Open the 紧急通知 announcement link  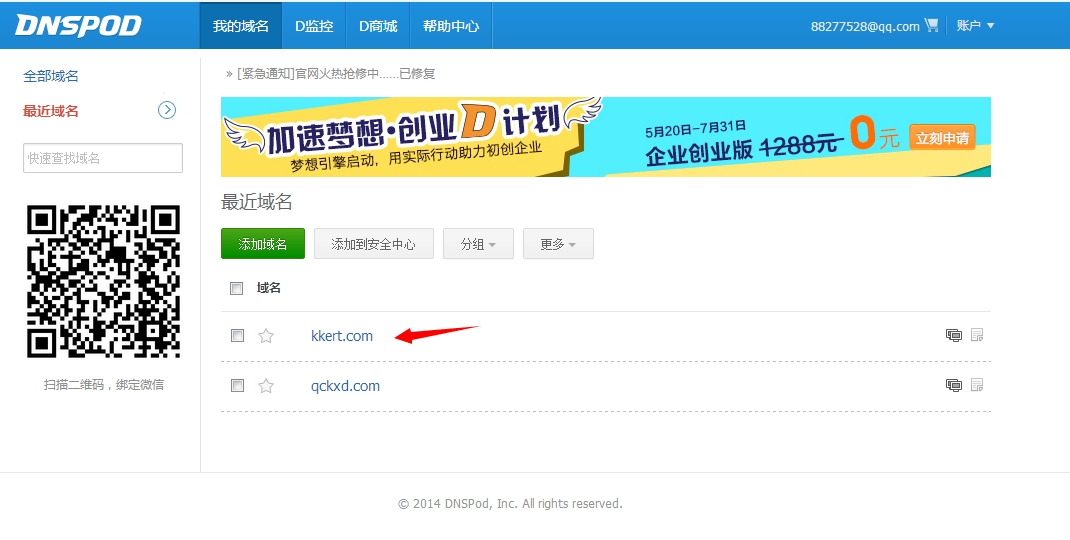click(x=336, y=74)
